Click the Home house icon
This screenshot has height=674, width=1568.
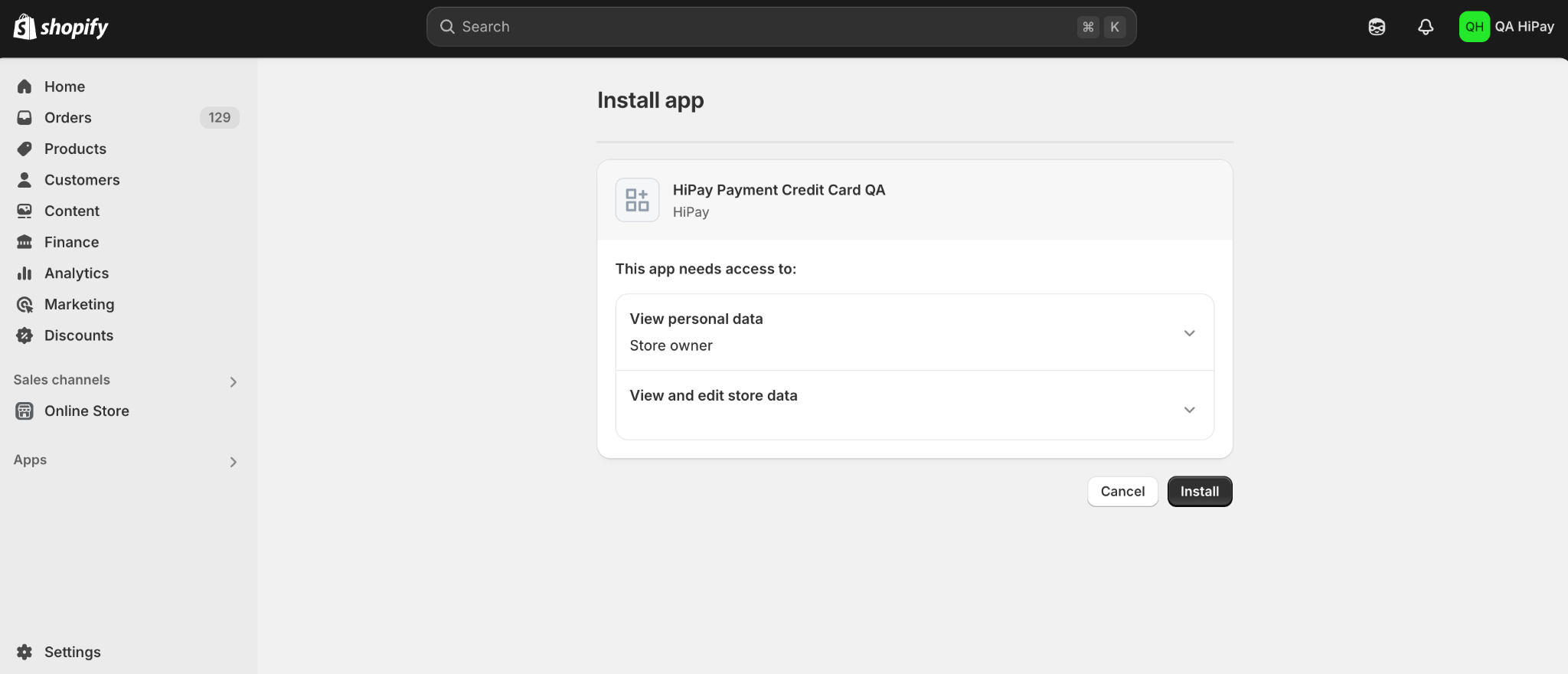coord(24,87)
